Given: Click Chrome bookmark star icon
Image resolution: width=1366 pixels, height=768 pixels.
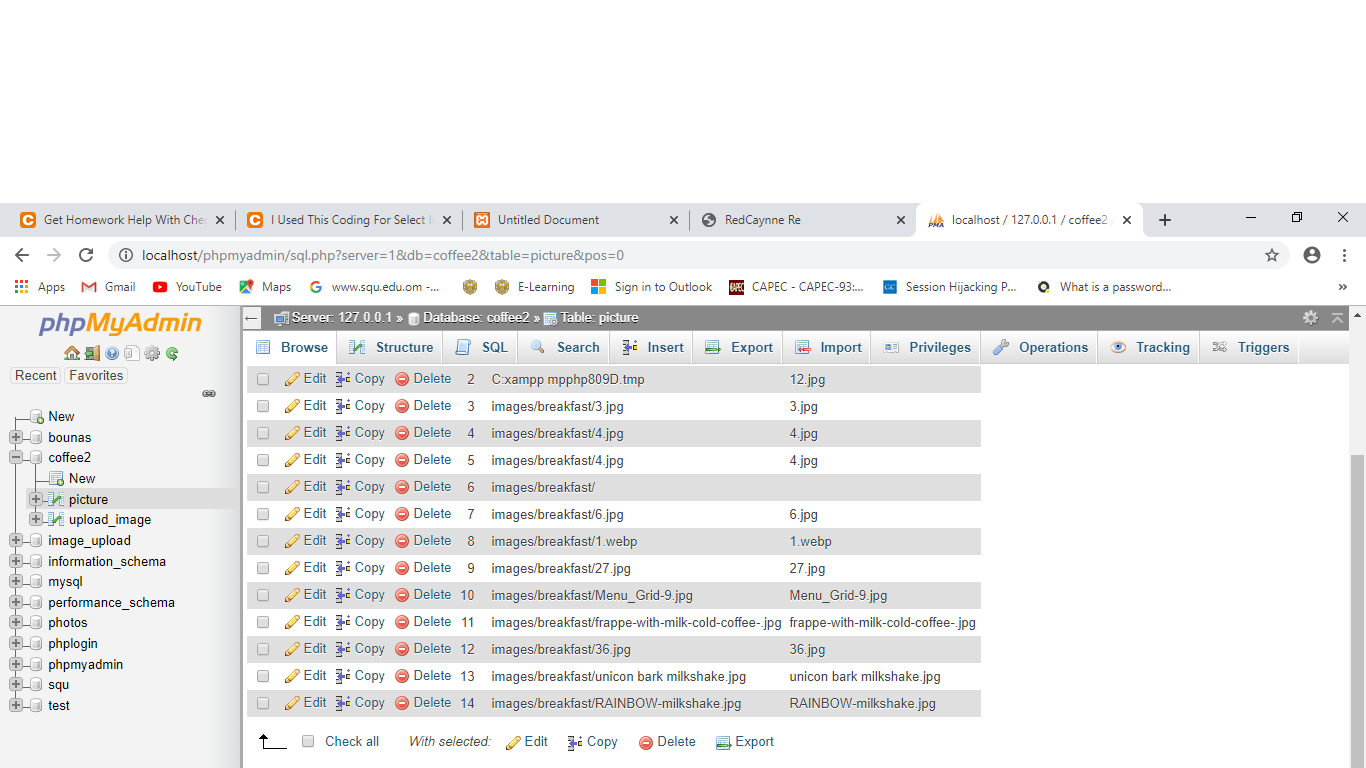Looking at the screenshot, I should point(1272,255).
